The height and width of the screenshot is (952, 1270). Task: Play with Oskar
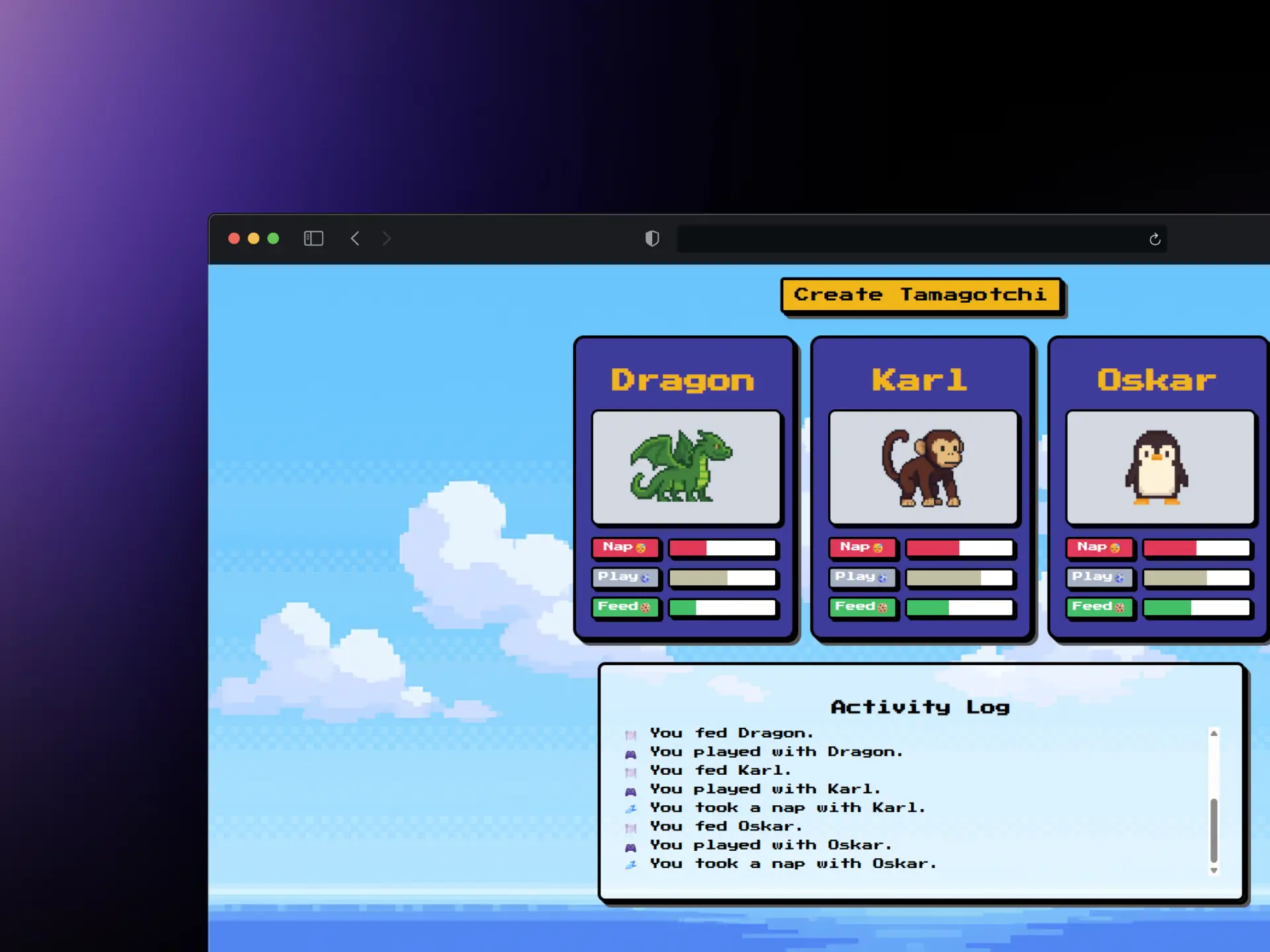tap(1099, 577)
